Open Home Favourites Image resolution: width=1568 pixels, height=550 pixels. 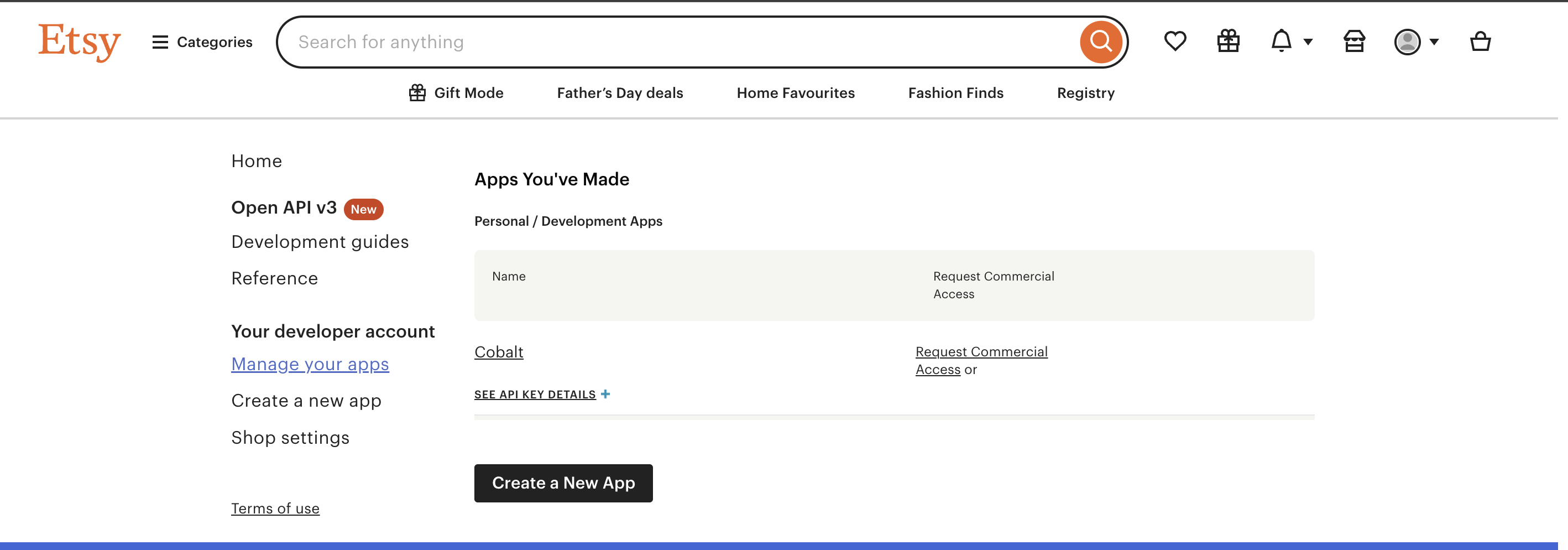pyautogui.click(x=796, y=93)
